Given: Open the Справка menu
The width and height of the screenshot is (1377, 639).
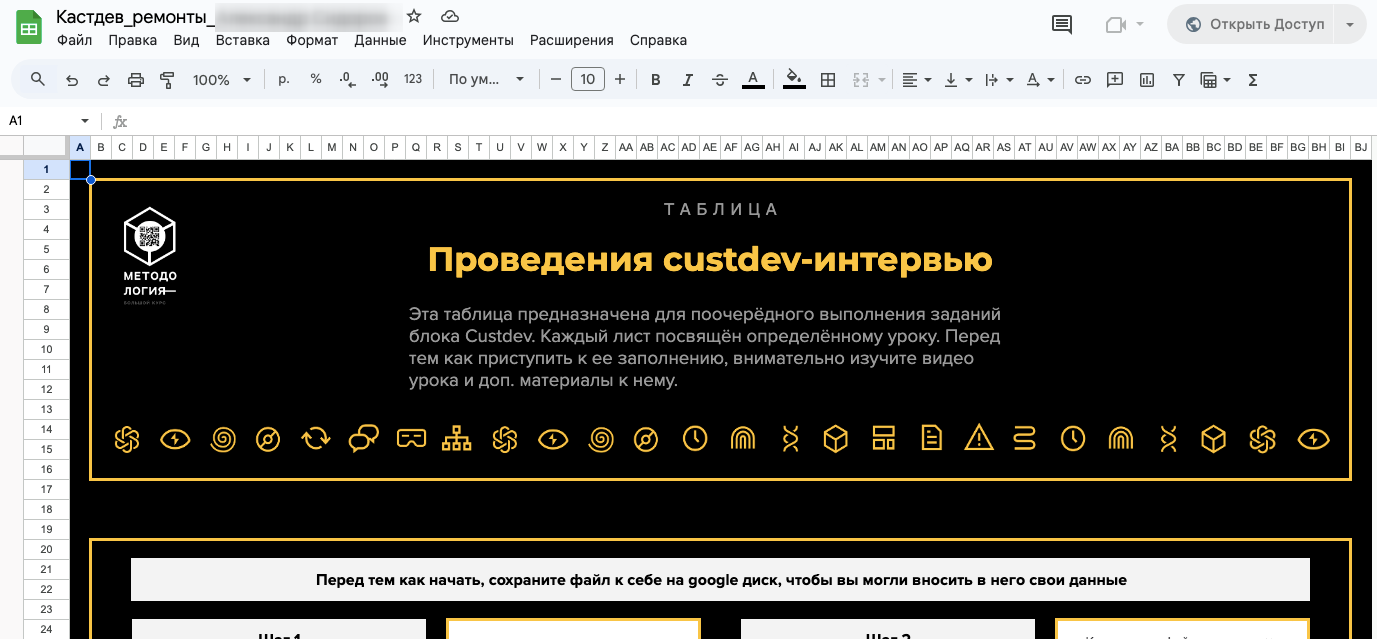Looking at the screenshot, I should tap(658, 41).
